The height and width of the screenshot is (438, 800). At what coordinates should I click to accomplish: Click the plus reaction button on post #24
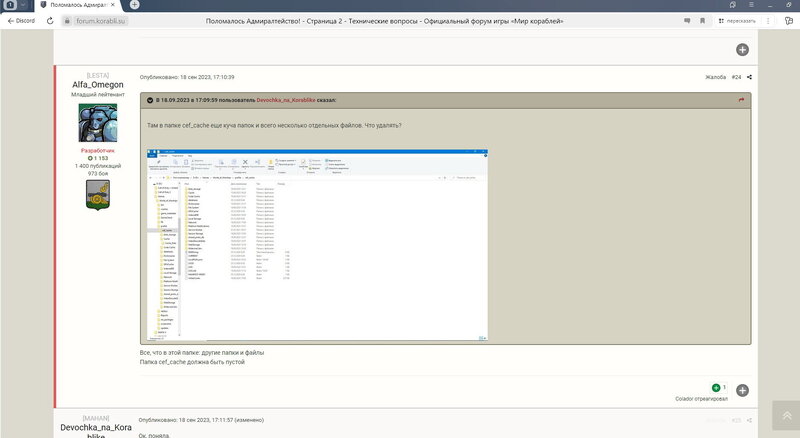tap(742, 391)
